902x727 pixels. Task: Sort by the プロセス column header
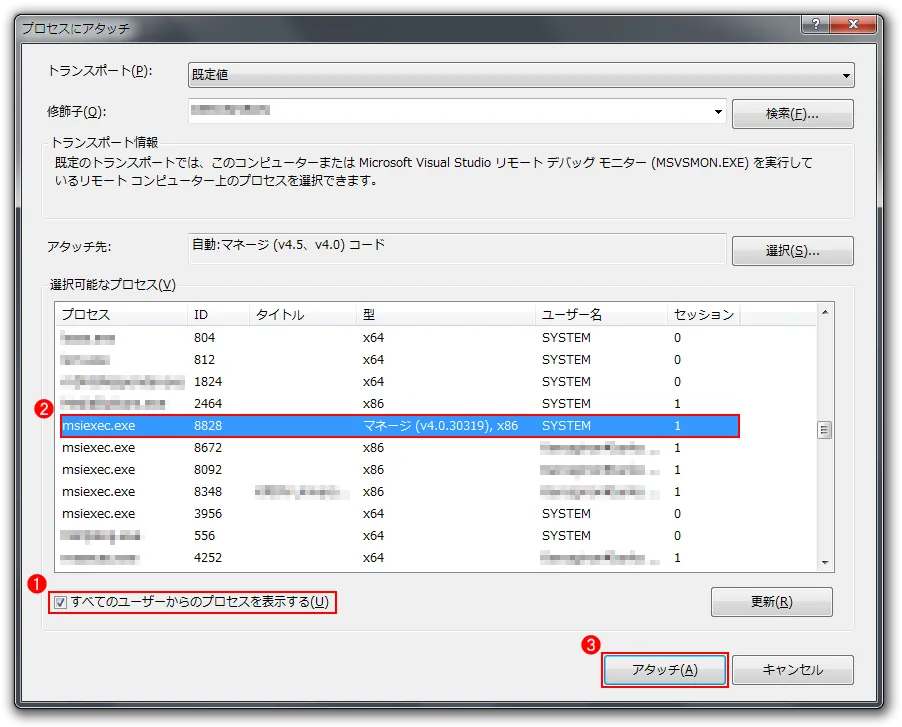121,315
